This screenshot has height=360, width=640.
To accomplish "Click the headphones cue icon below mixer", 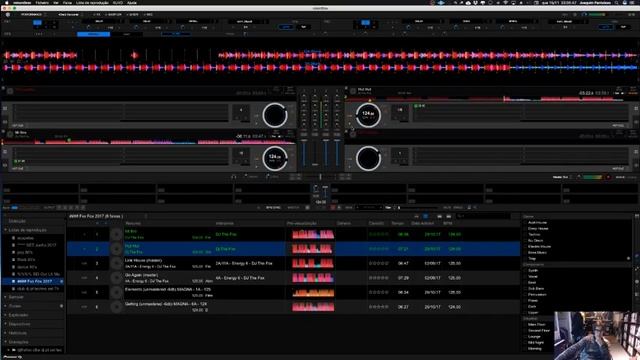I will 233,177.
